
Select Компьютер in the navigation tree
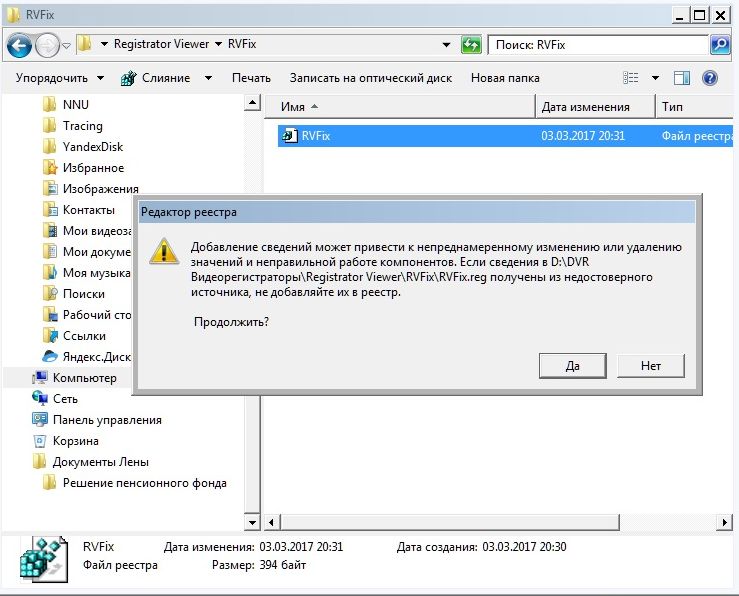click(84, 378)
